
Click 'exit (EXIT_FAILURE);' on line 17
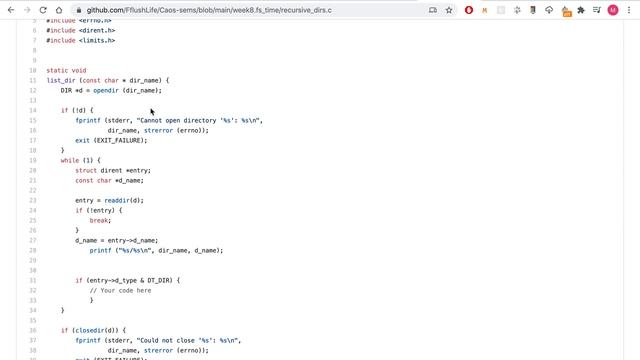pyautogui.click(x=111, y=140)
